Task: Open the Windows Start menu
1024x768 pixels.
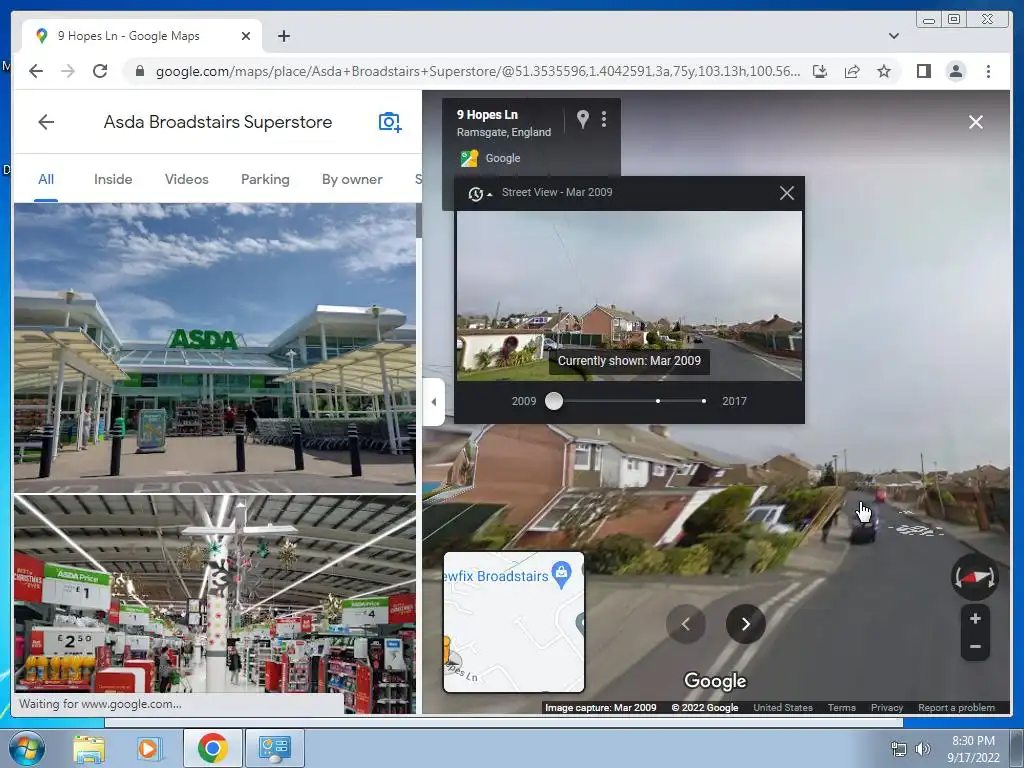Action: point(27,748)
